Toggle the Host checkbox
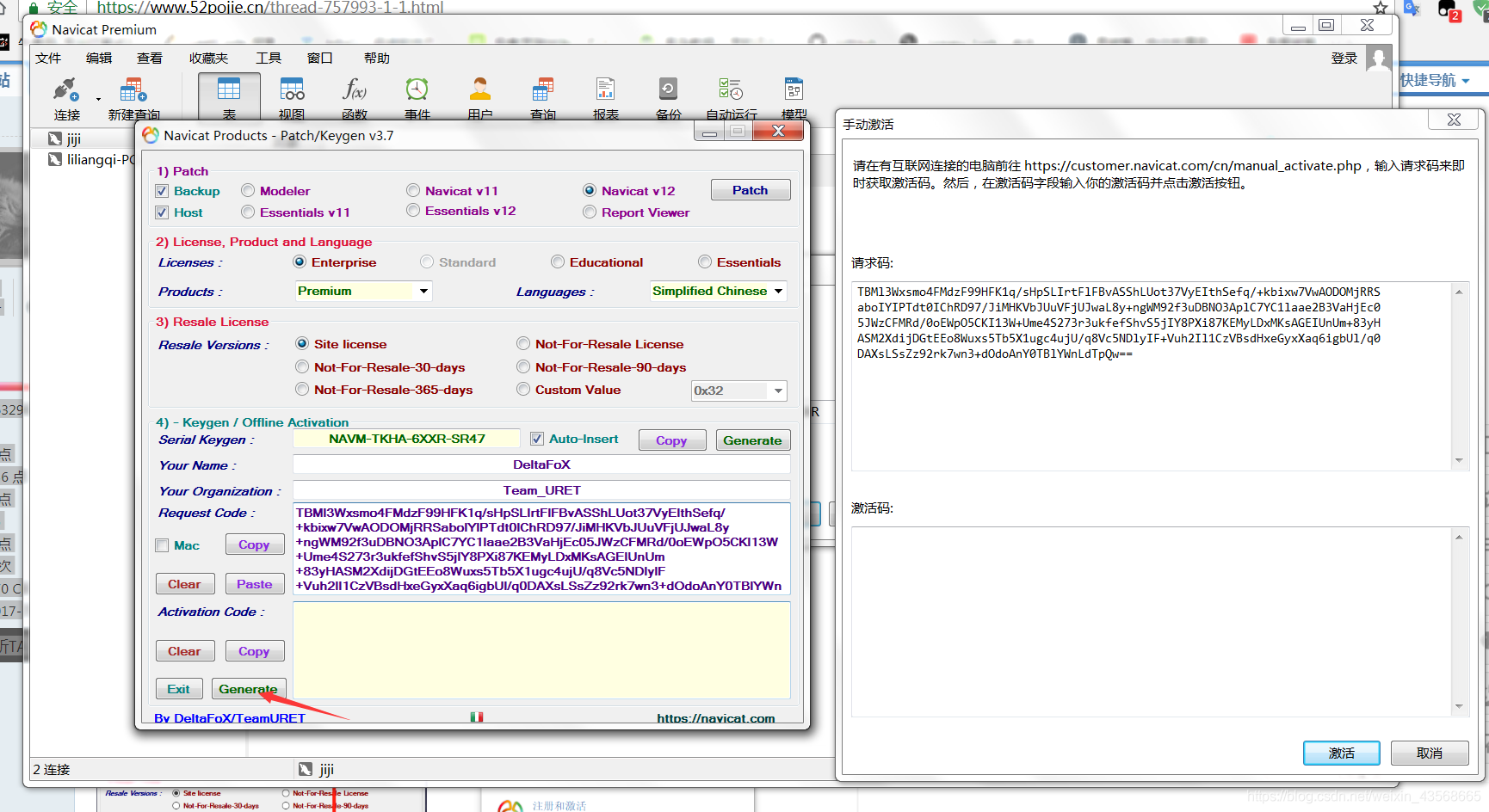This screenshot has height=812, width=1489. (162, 212)
